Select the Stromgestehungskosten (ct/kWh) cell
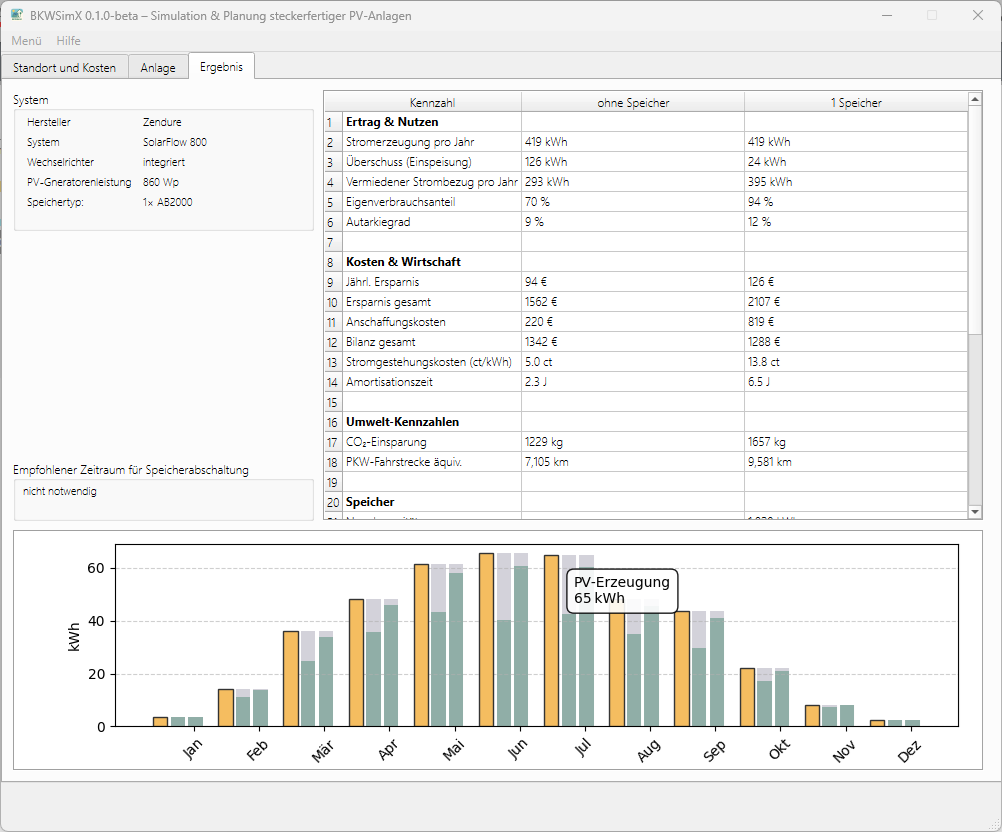 click(432, 362)
